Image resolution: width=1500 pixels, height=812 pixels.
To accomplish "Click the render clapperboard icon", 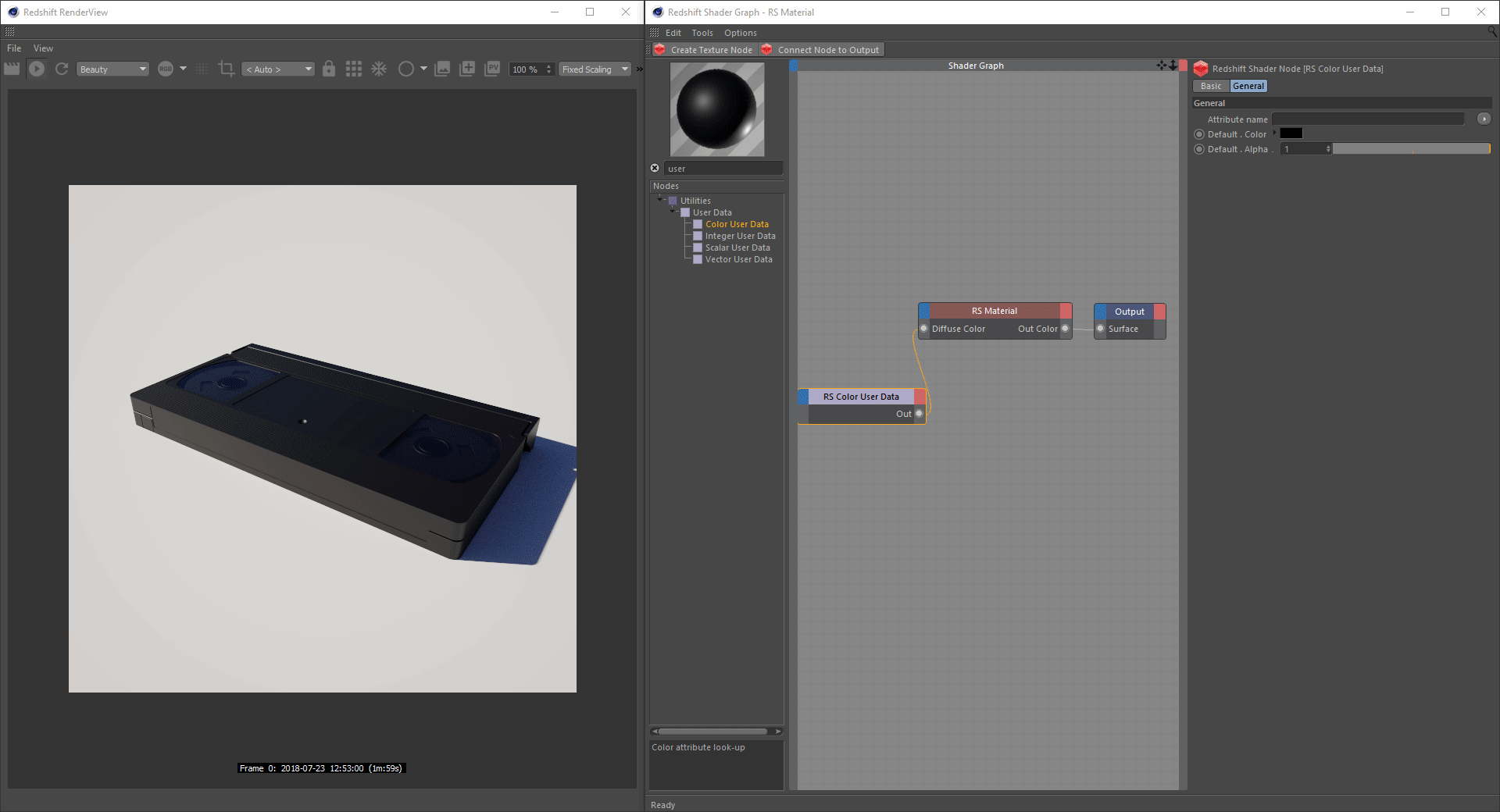I will pyautogui.click(x=12, y=69).
